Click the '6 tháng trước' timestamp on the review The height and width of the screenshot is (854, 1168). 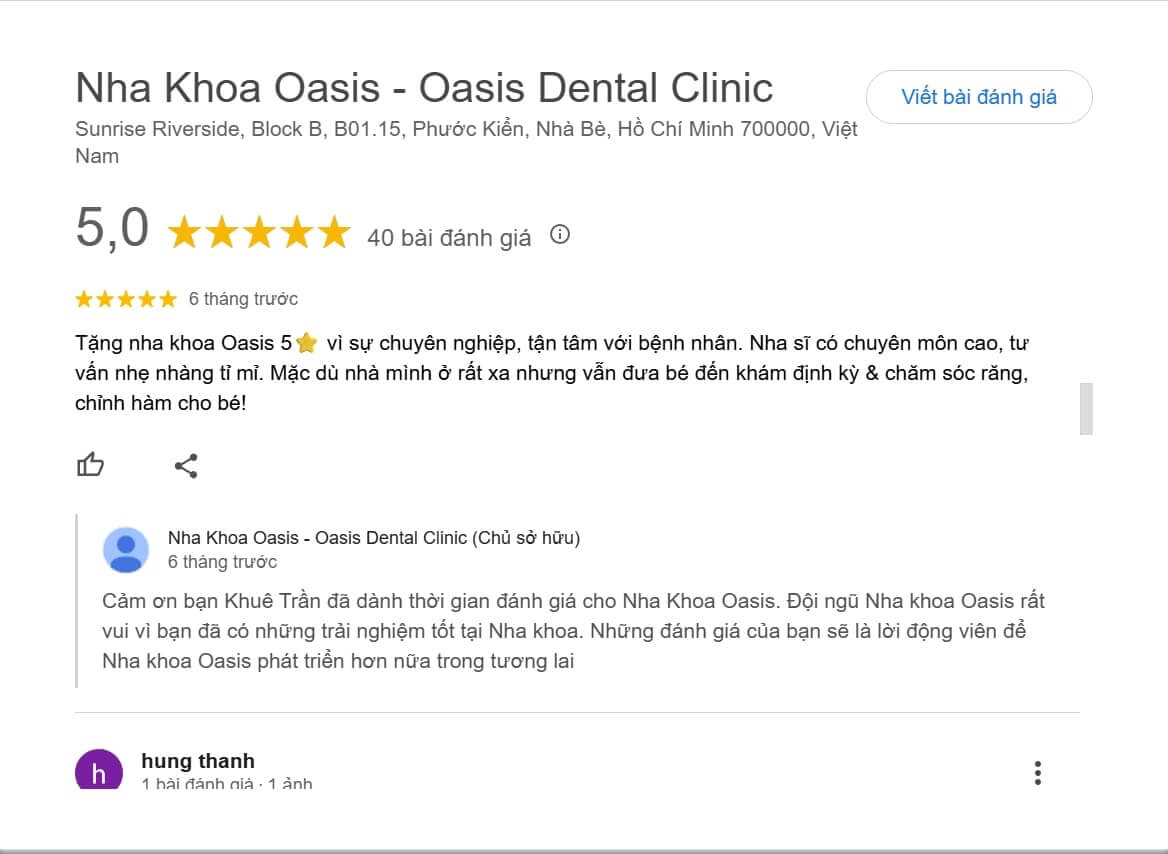[244, 298]
